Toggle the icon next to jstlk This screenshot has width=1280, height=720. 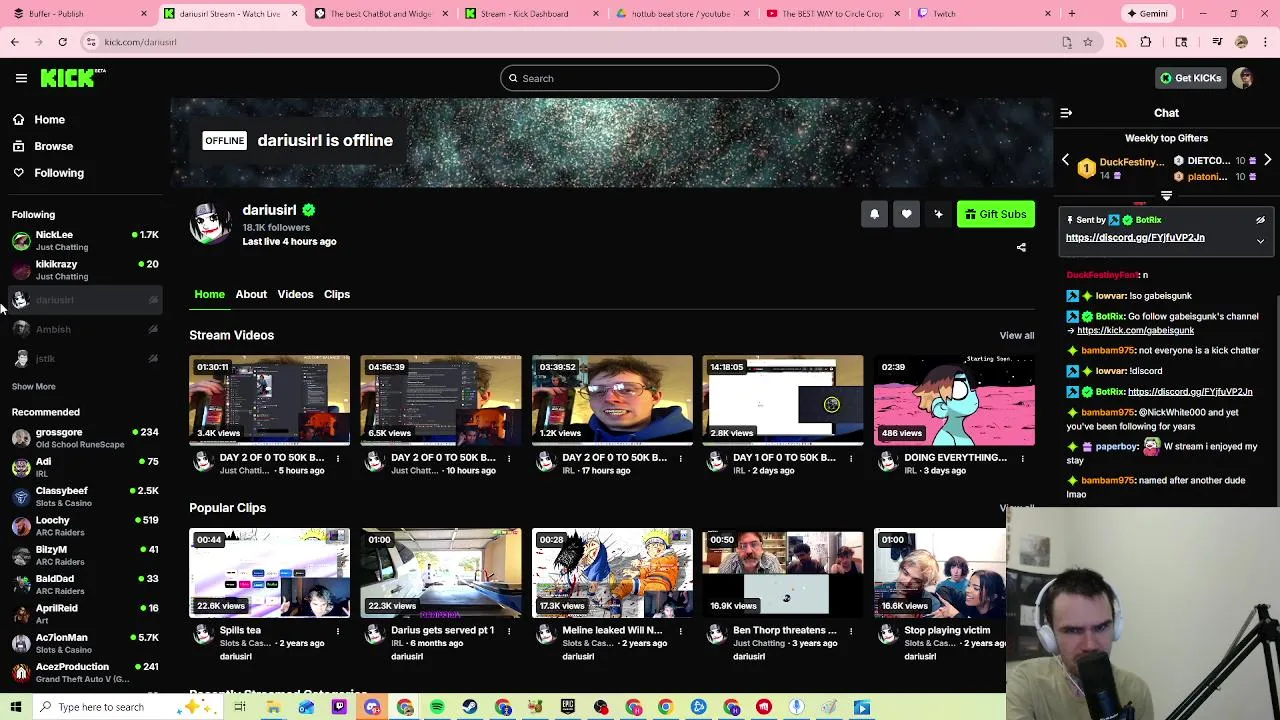(x=153, y=358)
